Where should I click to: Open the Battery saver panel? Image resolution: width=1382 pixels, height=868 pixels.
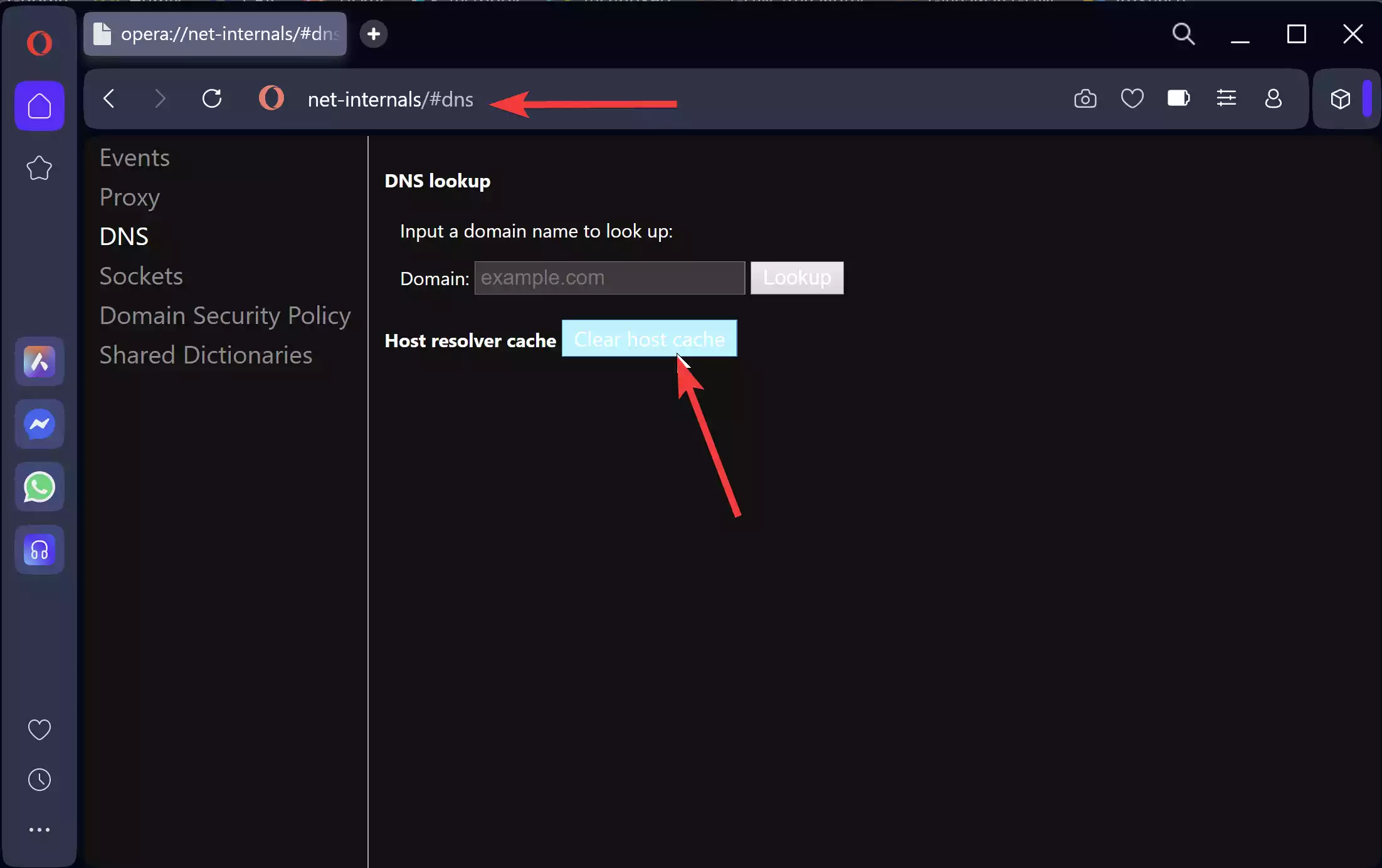[x=1178, y=98]
